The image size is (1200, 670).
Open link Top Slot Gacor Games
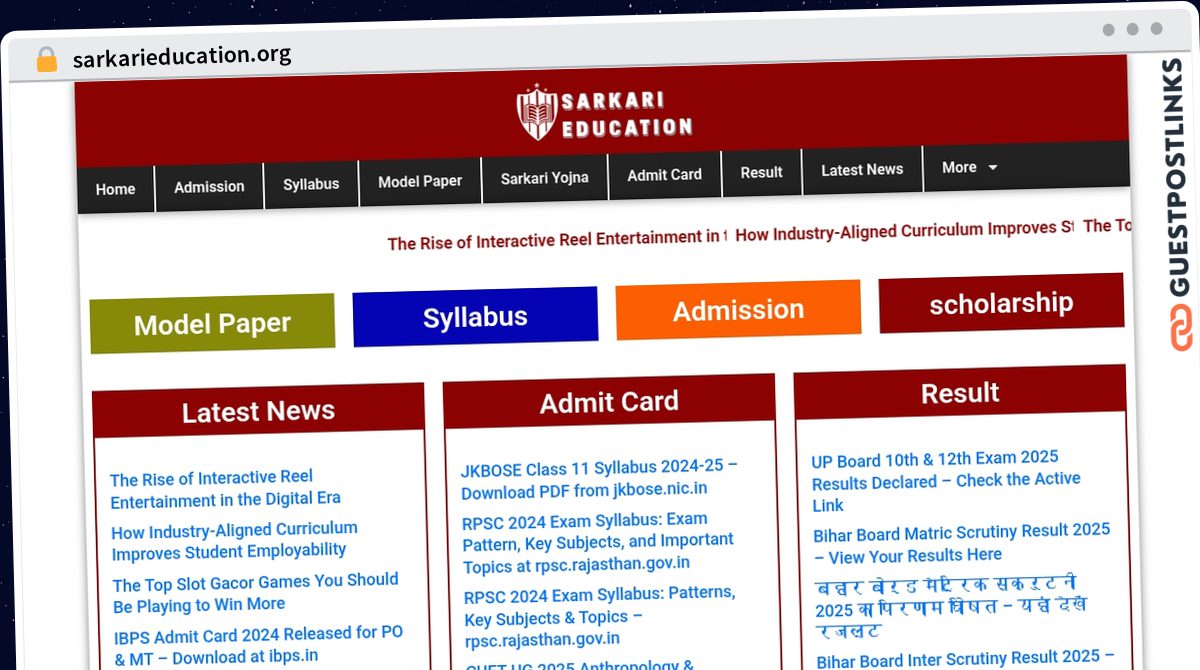(x=255, y=592)
